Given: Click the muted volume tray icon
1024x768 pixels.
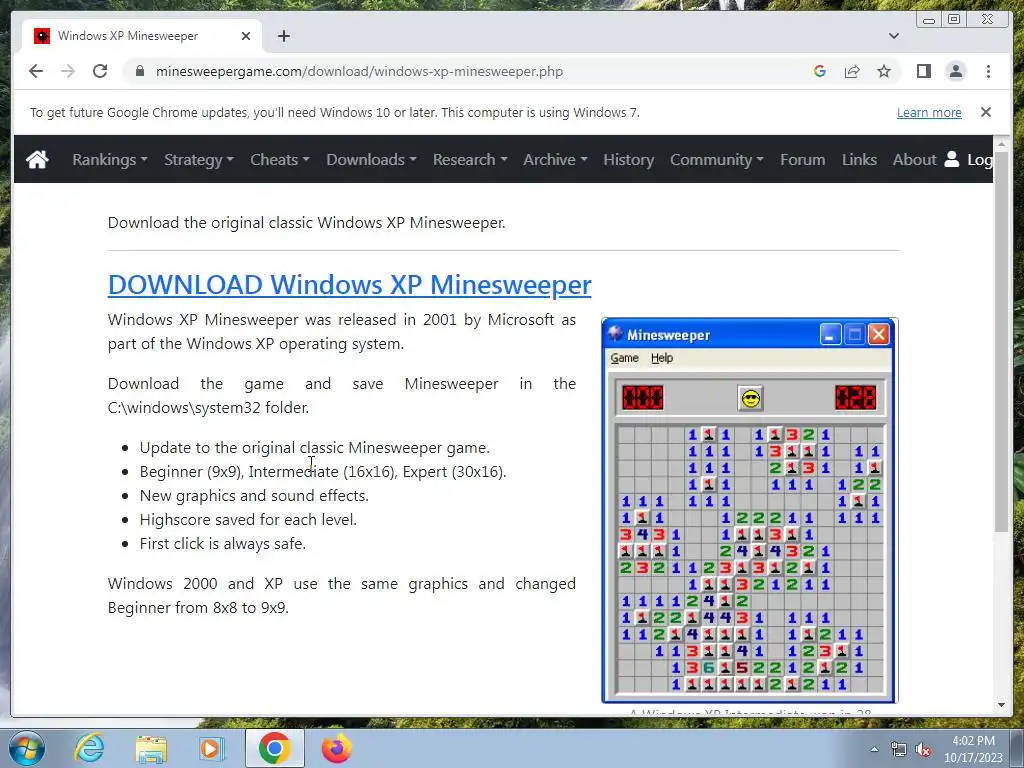Looking at the screenshot, I should pyautogui.click(x=923, y=750).
